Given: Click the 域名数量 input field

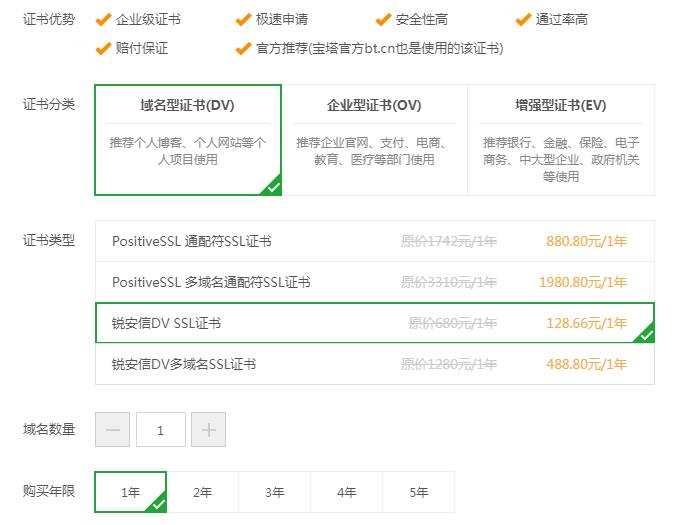Looking at the screenshot, I should coord(161,430).
